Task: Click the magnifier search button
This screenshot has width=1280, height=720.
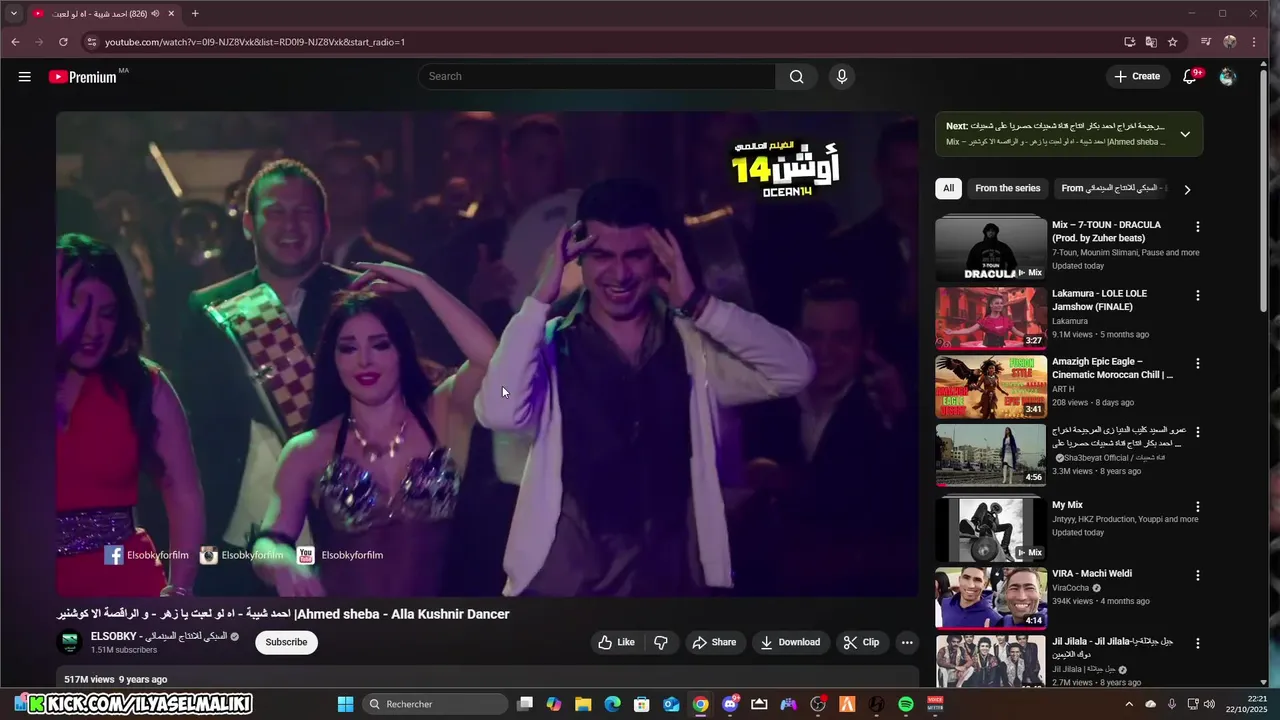Action: pos(796,76)
